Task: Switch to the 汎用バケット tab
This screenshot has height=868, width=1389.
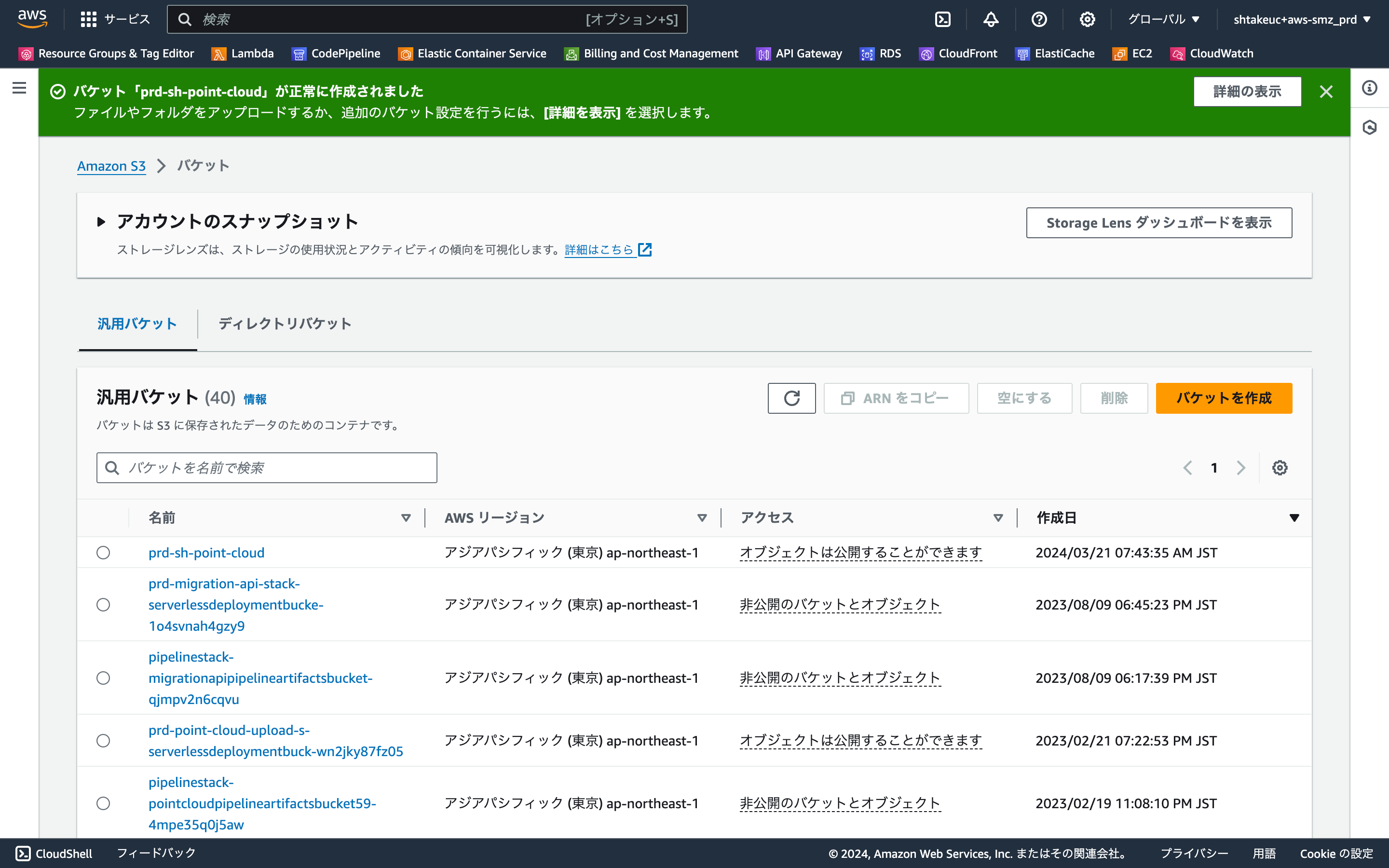Action: (x=137, y=323)
